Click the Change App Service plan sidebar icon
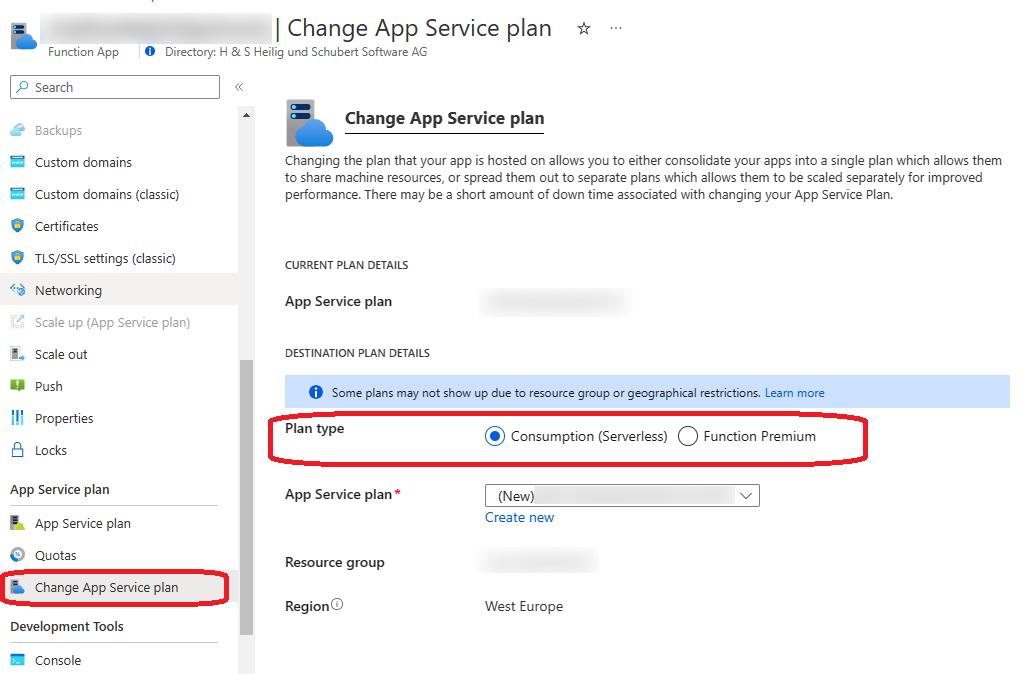Image resolution: width=1034 pixels, height=674 pixels. [x=18, y=587]
